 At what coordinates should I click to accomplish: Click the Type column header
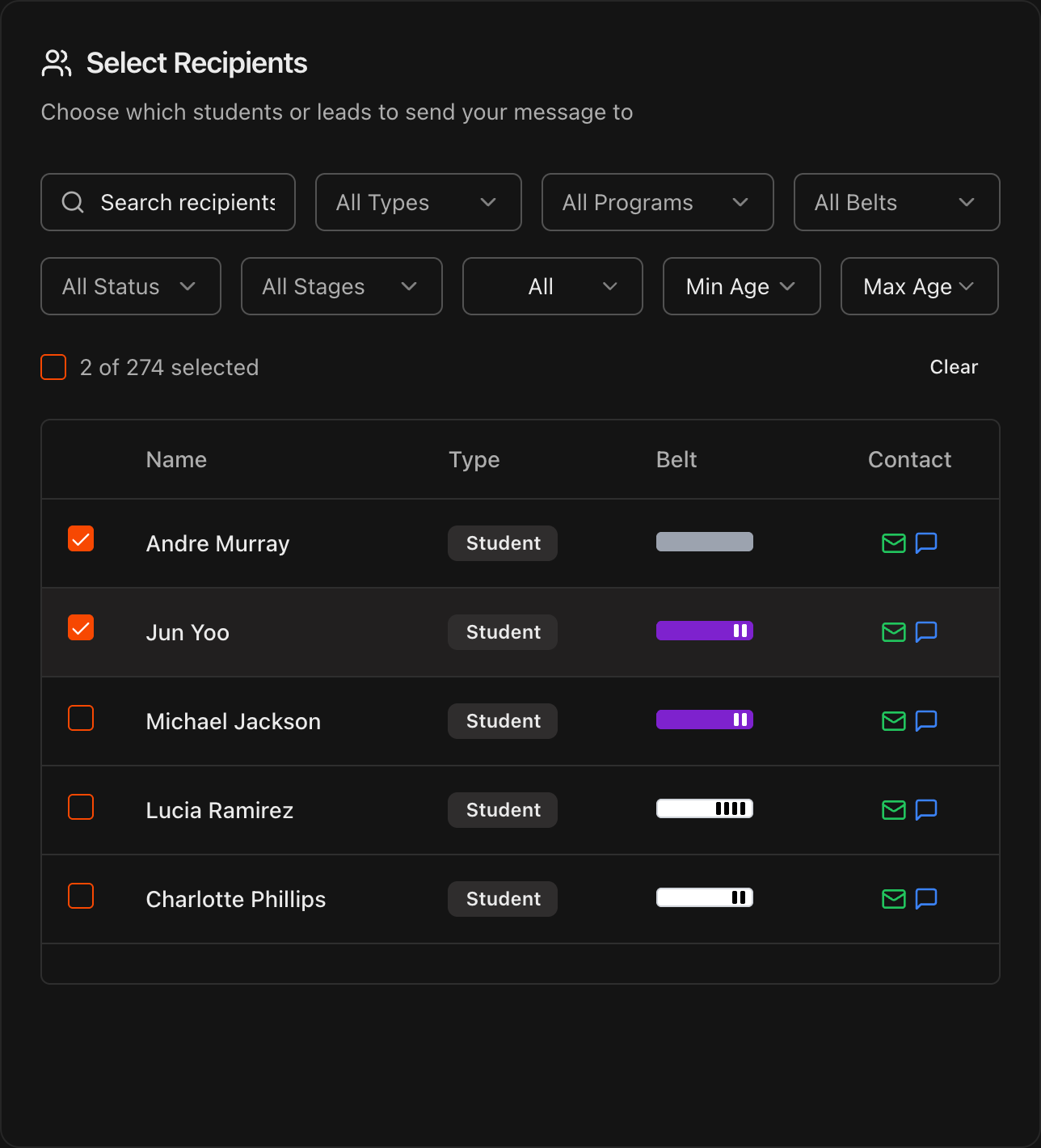pyautogui.click(x=474, y=459)
